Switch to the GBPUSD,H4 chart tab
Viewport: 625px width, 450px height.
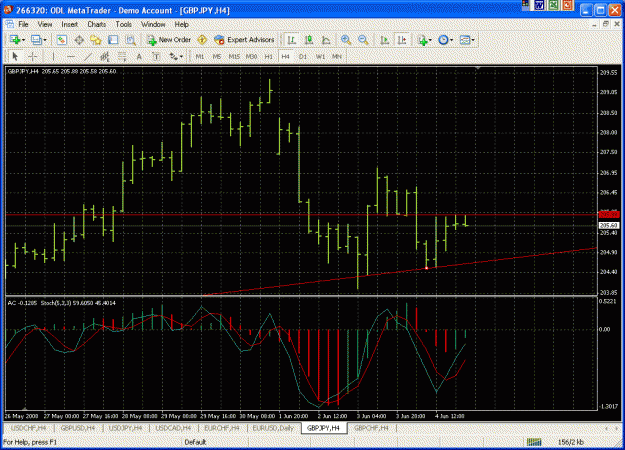77,428
